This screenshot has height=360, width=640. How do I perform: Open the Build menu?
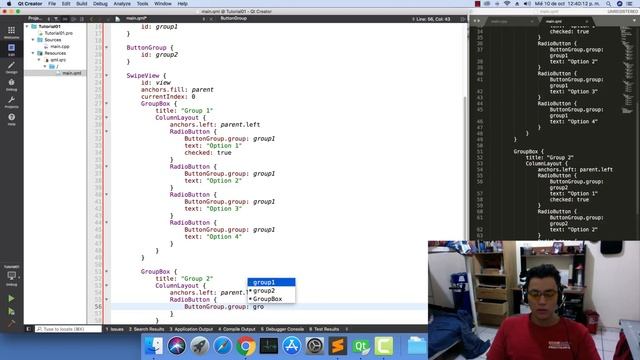82,4
